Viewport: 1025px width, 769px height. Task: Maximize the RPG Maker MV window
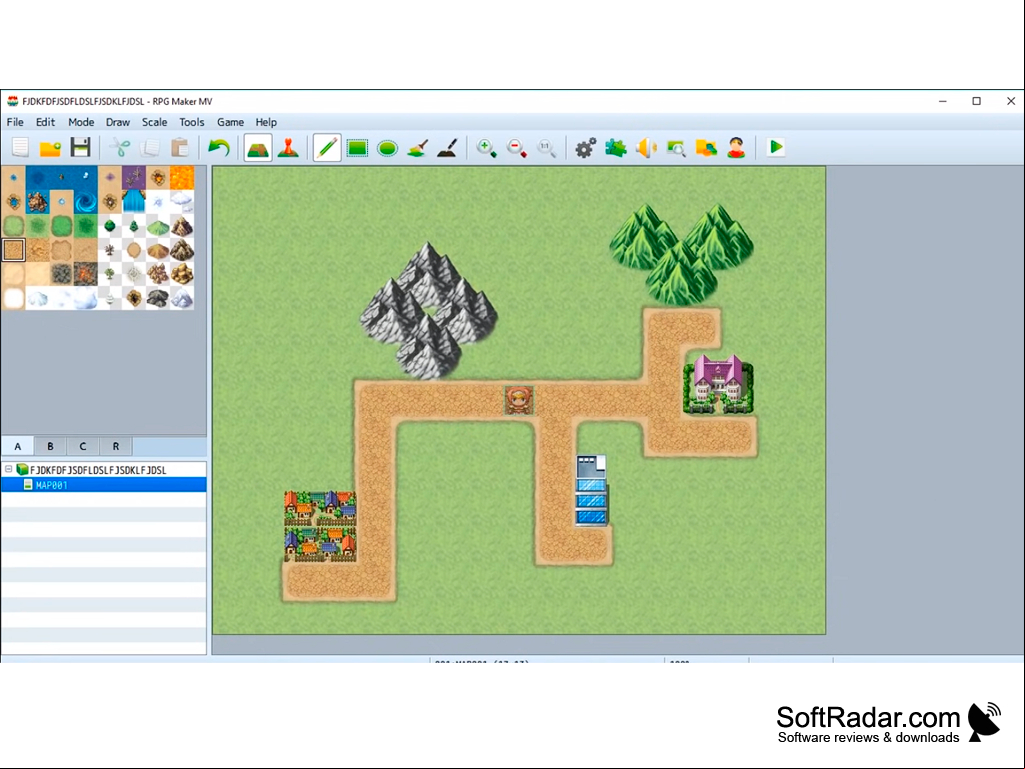tap(977, 101)
